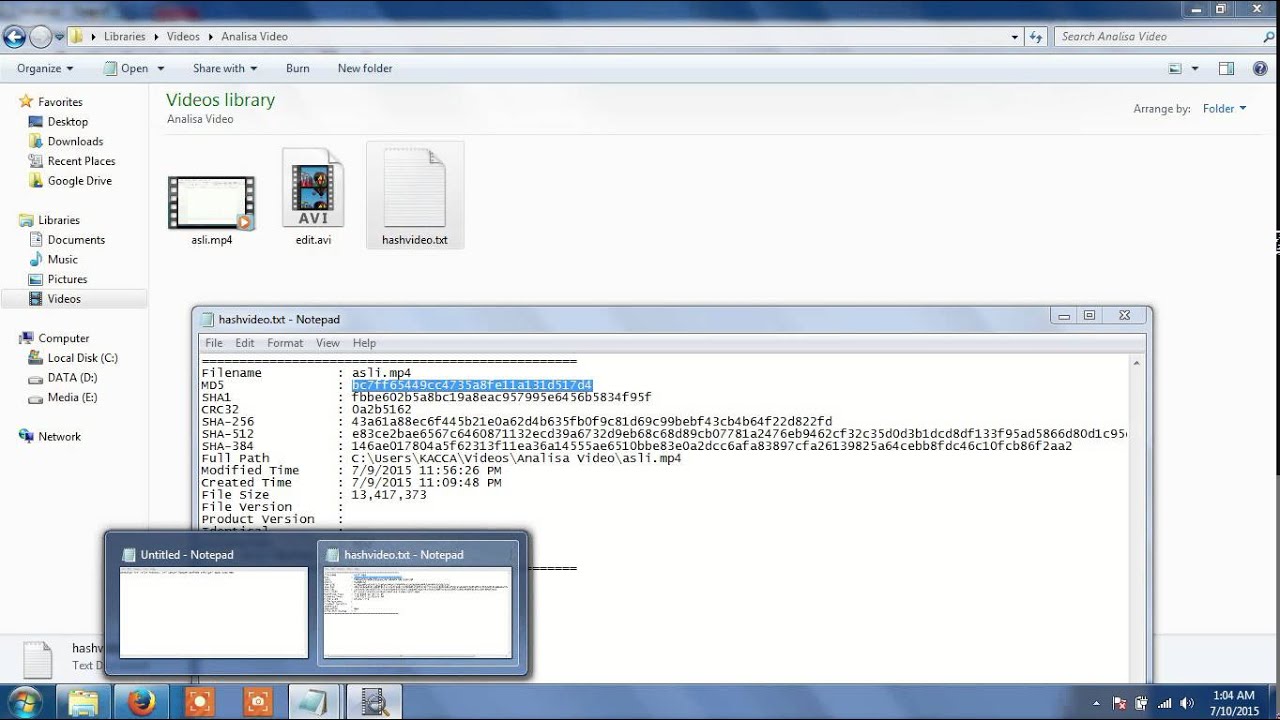1280x720 pixels.
Task: Click the Open toolbar button
Action: tap(126, 69)
